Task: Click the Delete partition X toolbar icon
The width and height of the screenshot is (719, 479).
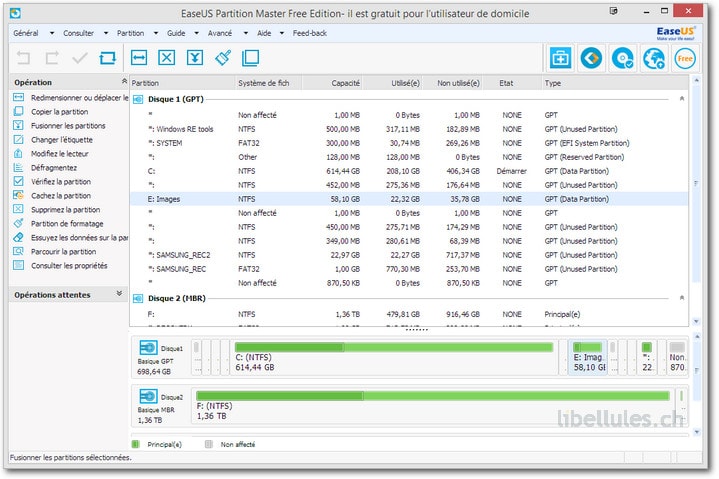Action: point(166,58)
